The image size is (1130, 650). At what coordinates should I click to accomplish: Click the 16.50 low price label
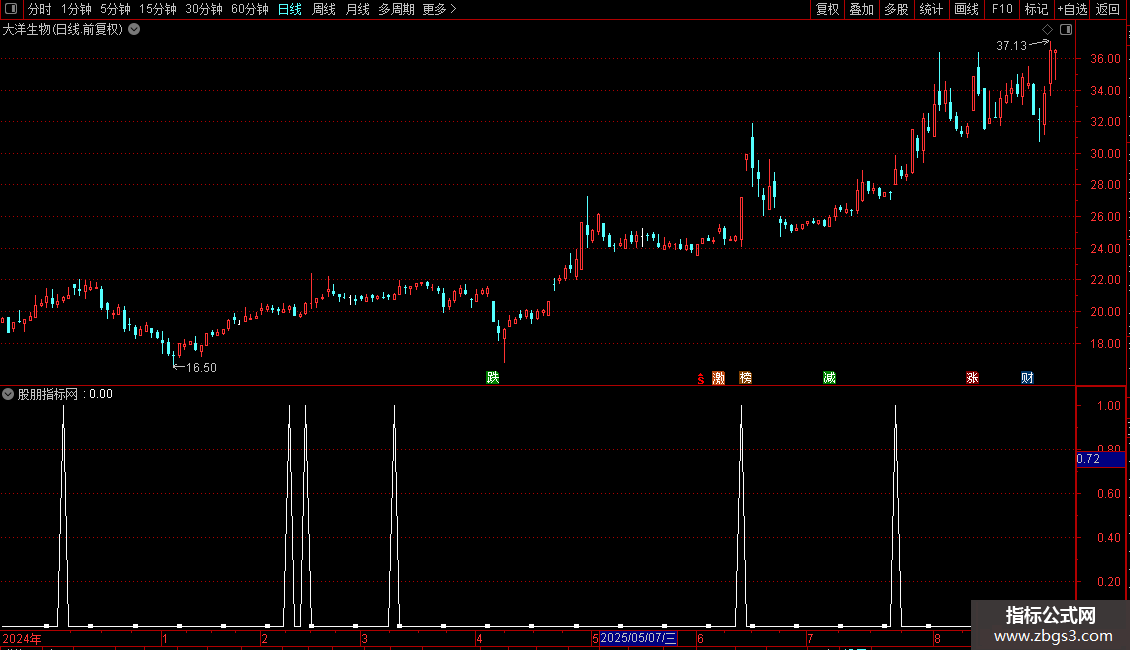coord(201,368)
